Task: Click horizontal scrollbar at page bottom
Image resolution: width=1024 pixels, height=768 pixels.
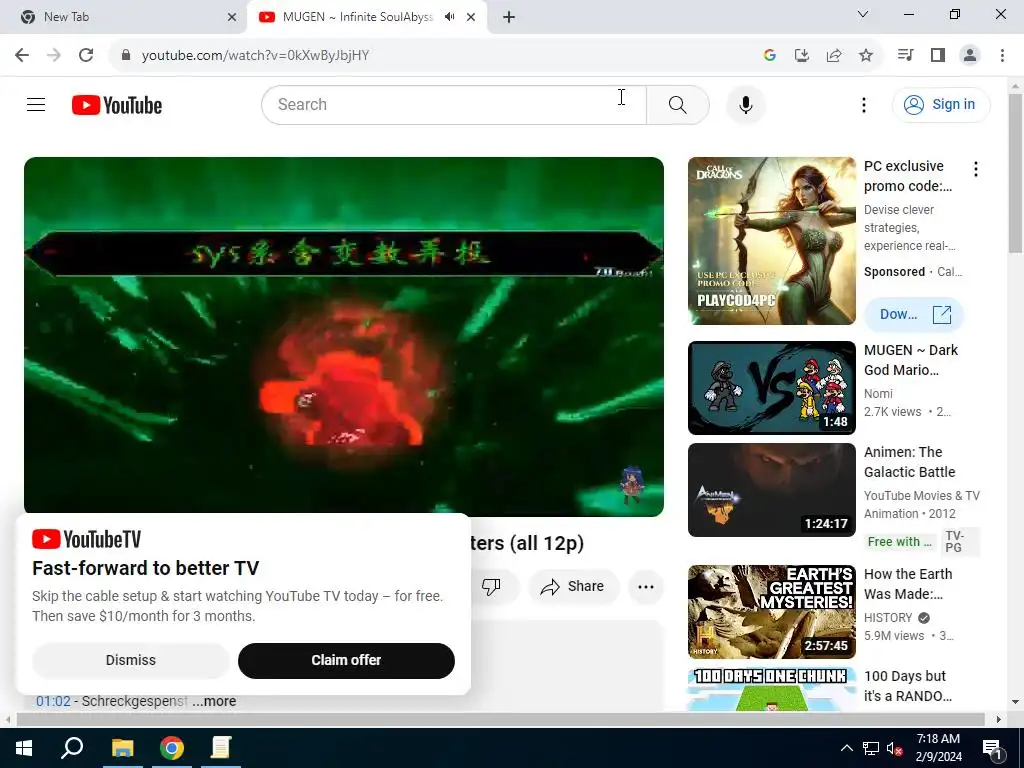Action: tap(500, 719)
